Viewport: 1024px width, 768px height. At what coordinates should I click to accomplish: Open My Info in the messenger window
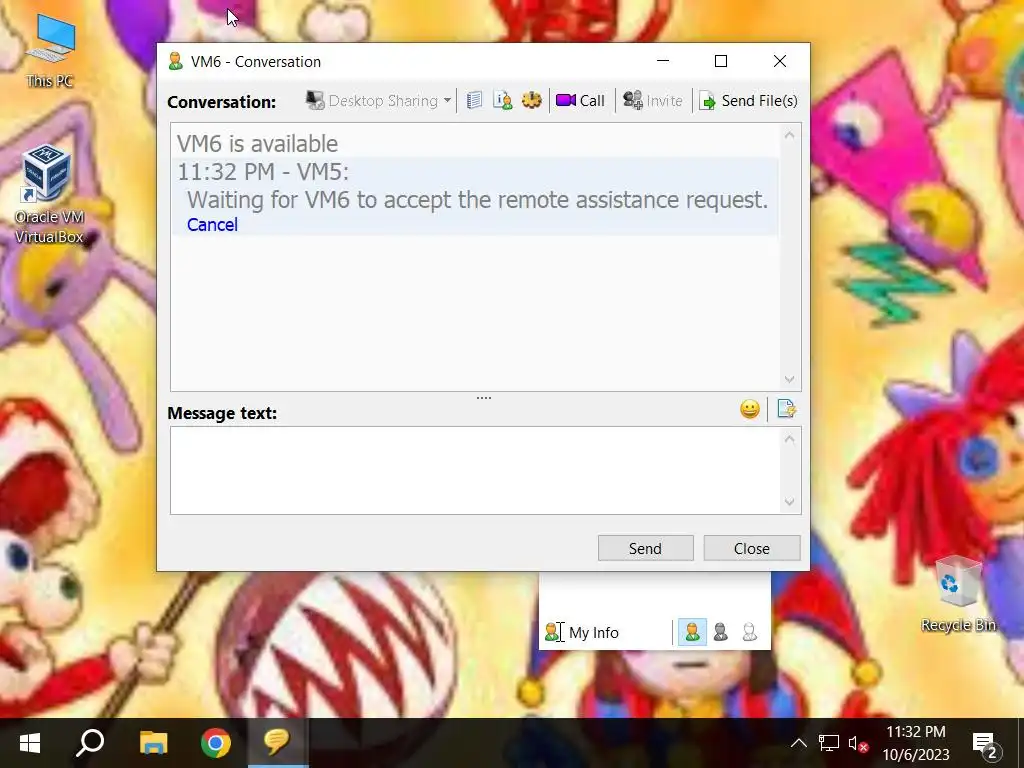tap(582, 632)
